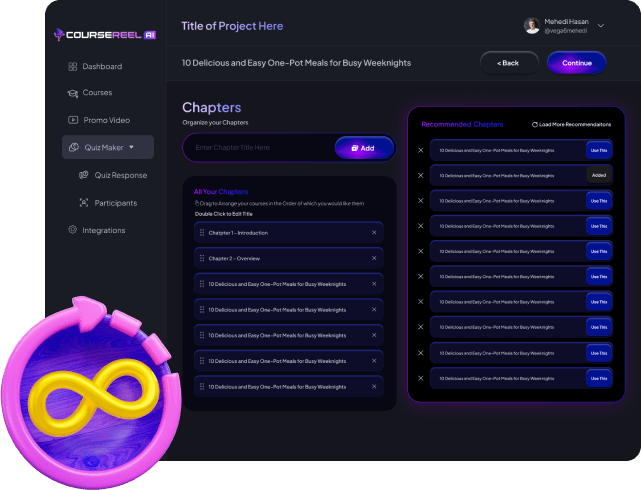Click the Integrations gear icon
Screen dimensions: 641x490
(x=72, y=230)
